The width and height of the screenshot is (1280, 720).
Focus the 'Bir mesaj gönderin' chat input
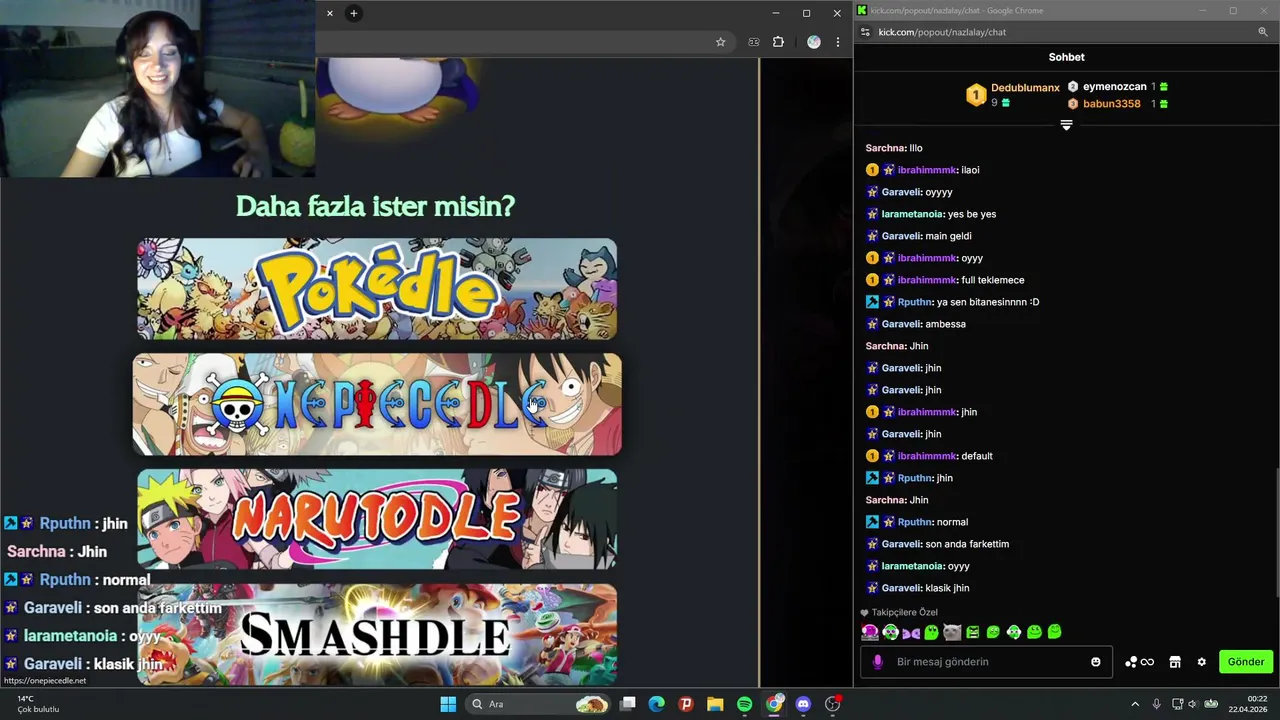(986, 662)
